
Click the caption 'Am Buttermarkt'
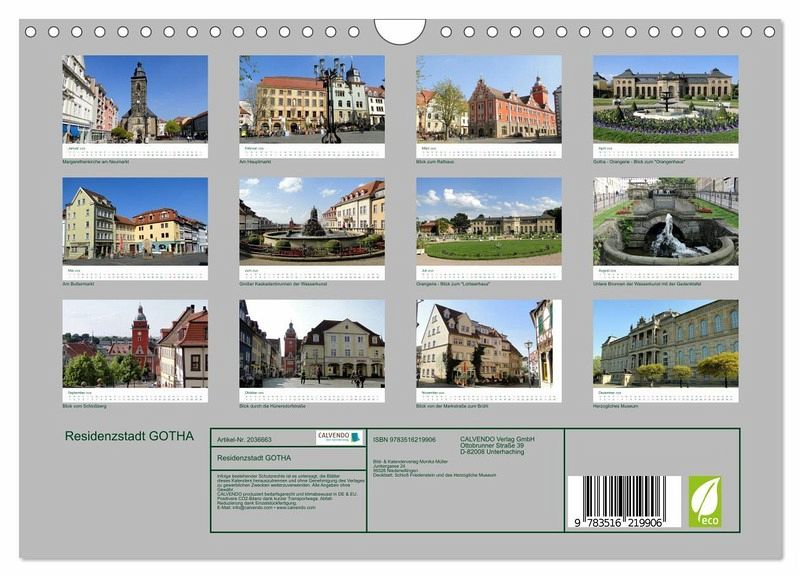(x=78, y=284)
